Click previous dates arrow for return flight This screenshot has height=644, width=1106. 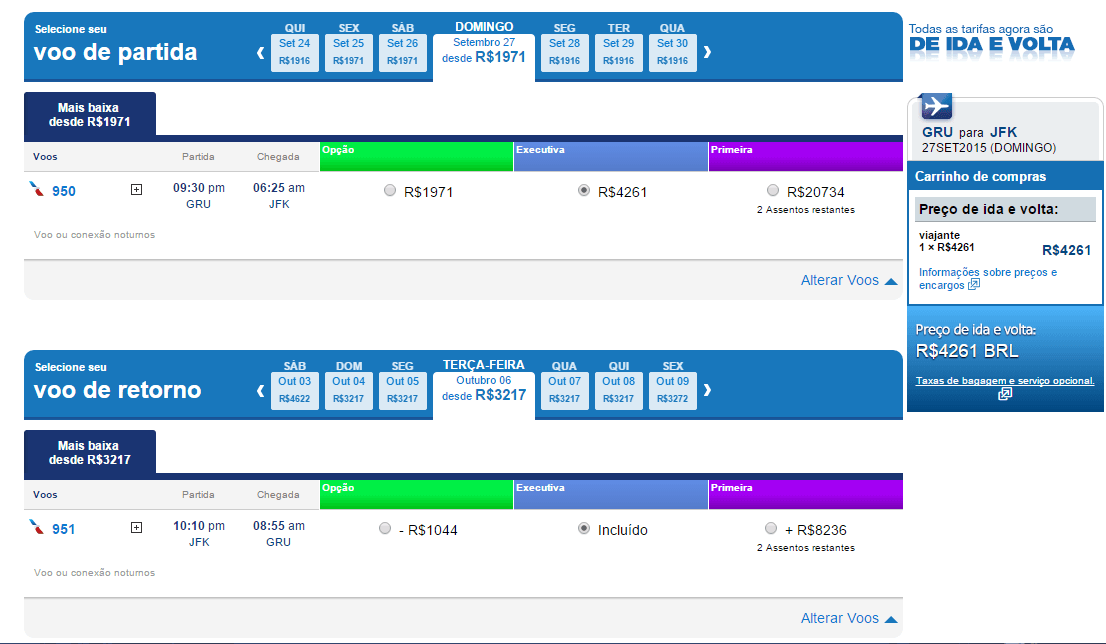(x=260, y=390)
